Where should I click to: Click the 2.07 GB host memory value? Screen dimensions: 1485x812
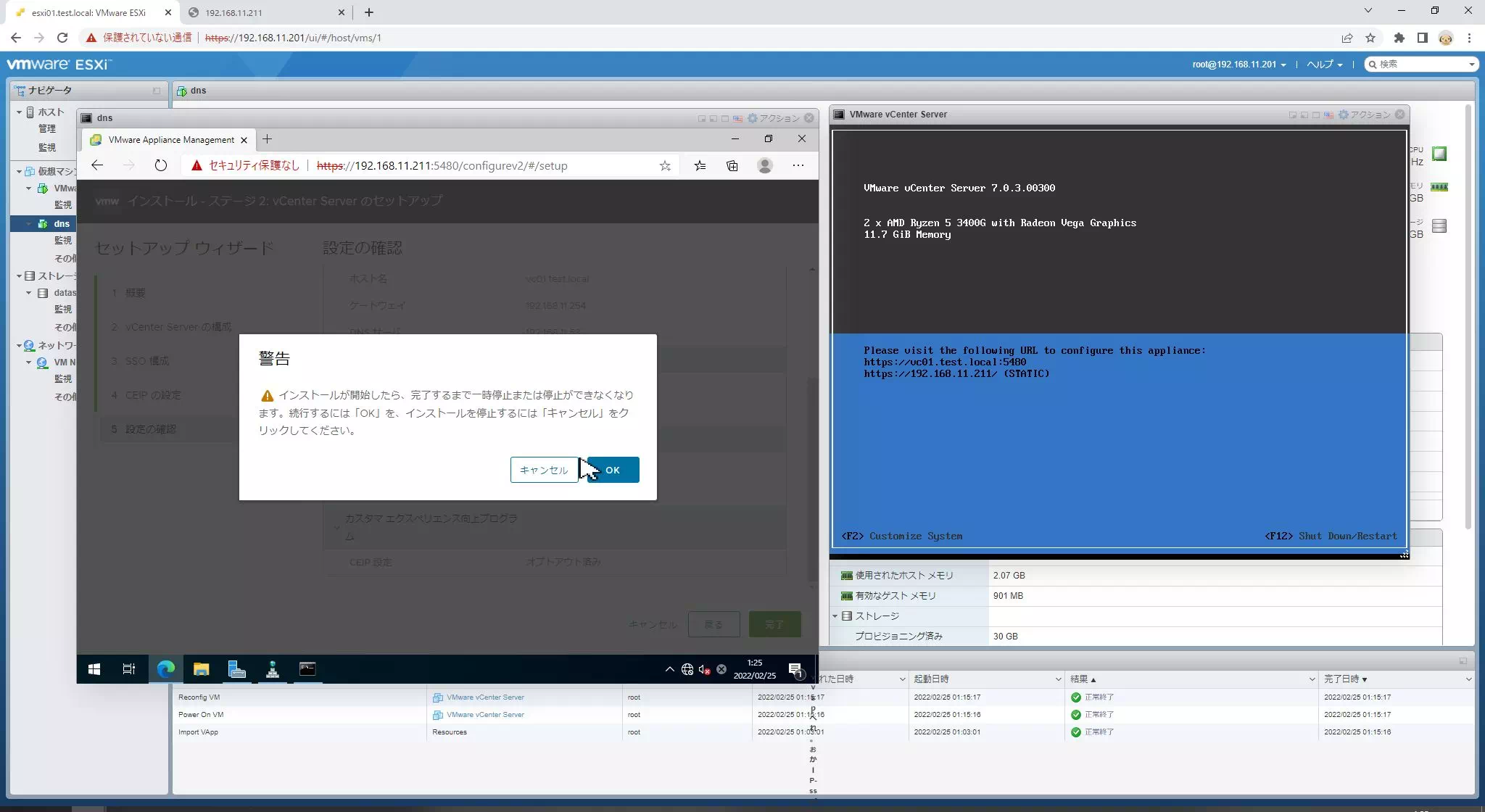(1009, 576)
